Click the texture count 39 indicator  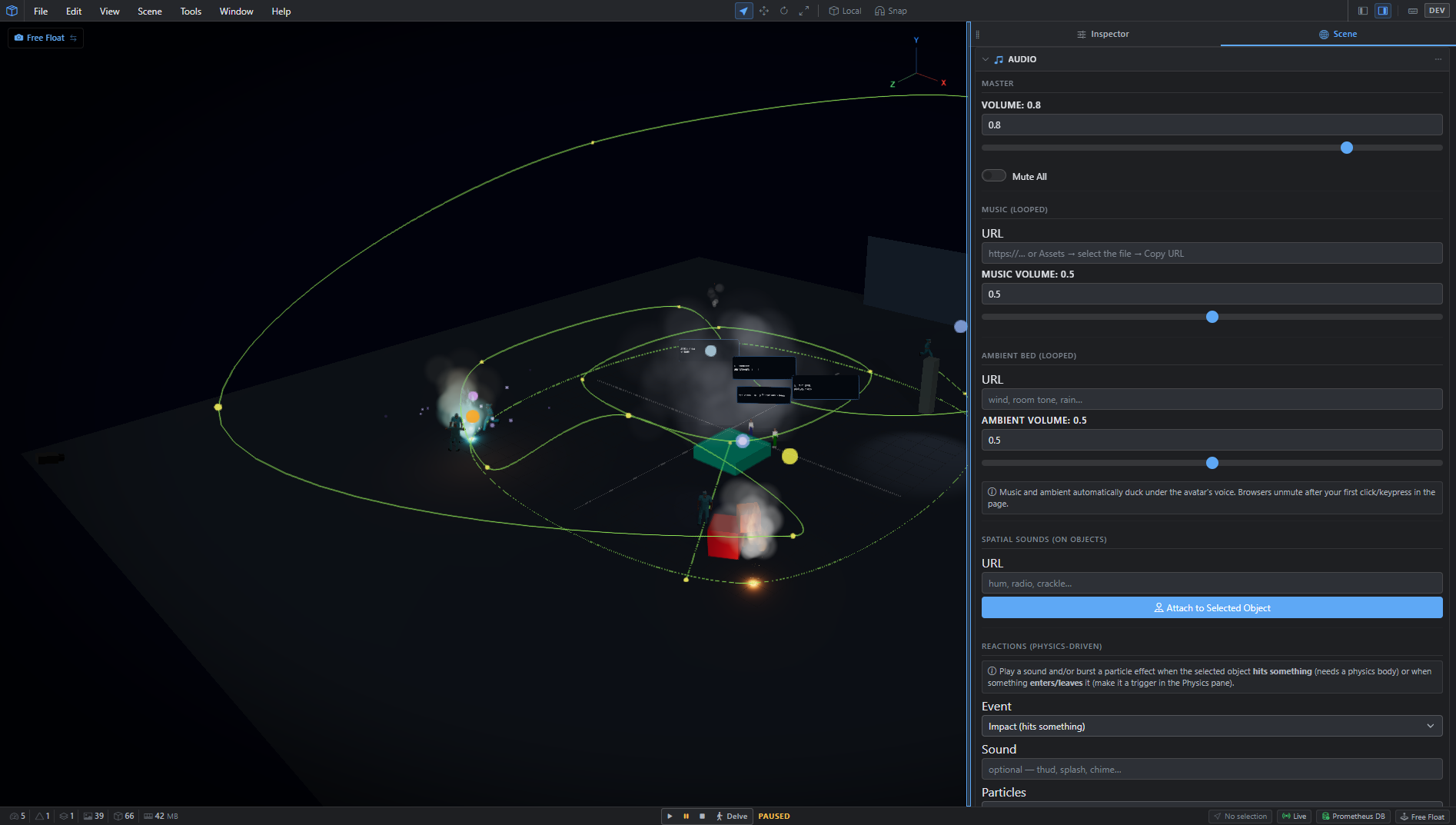tap(94, 817)
